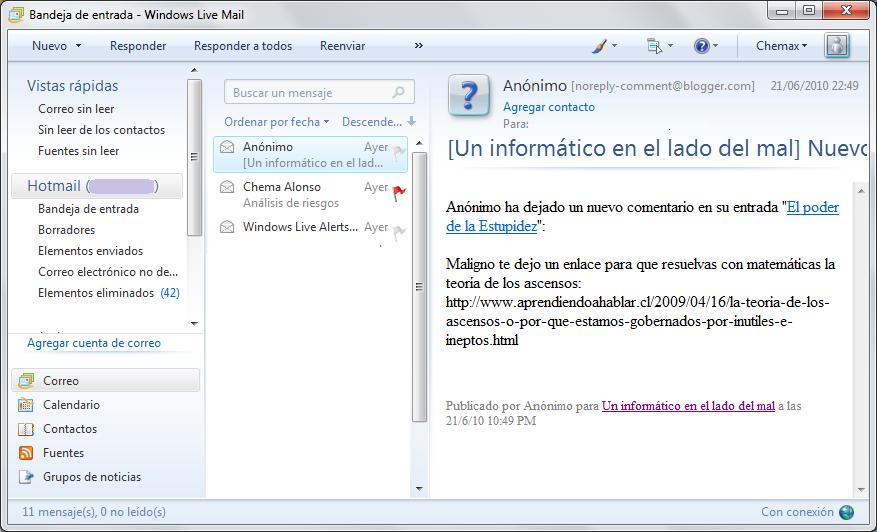The height and width of the screenshot is (532, 877).
Task: Open the layout menus icon
Action: point(659,46)
